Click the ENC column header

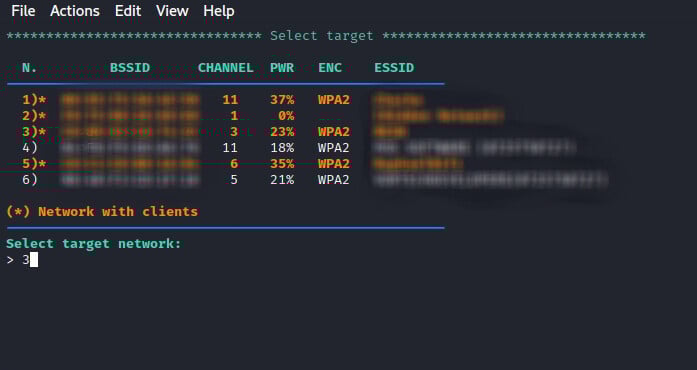pos(330,68)
